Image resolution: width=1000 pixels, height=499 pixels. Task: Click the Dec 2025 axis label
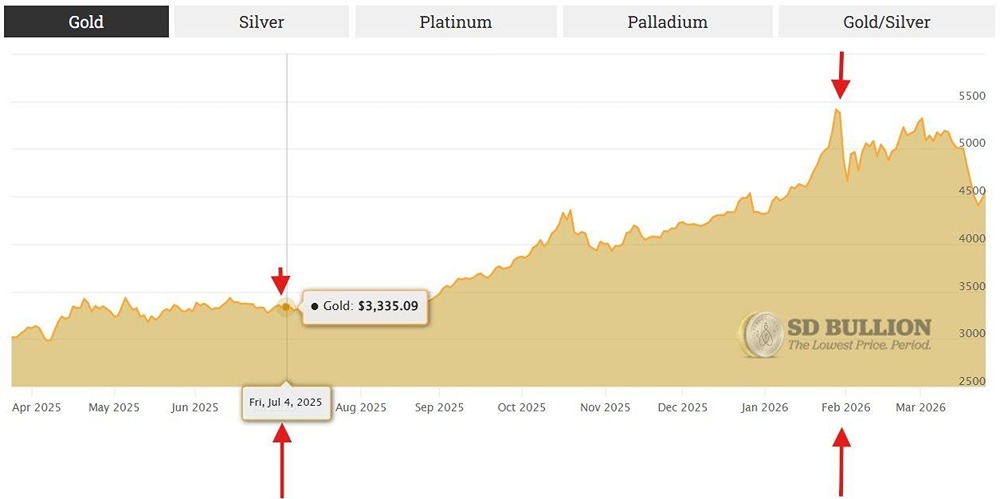click(x=685, y=407)
